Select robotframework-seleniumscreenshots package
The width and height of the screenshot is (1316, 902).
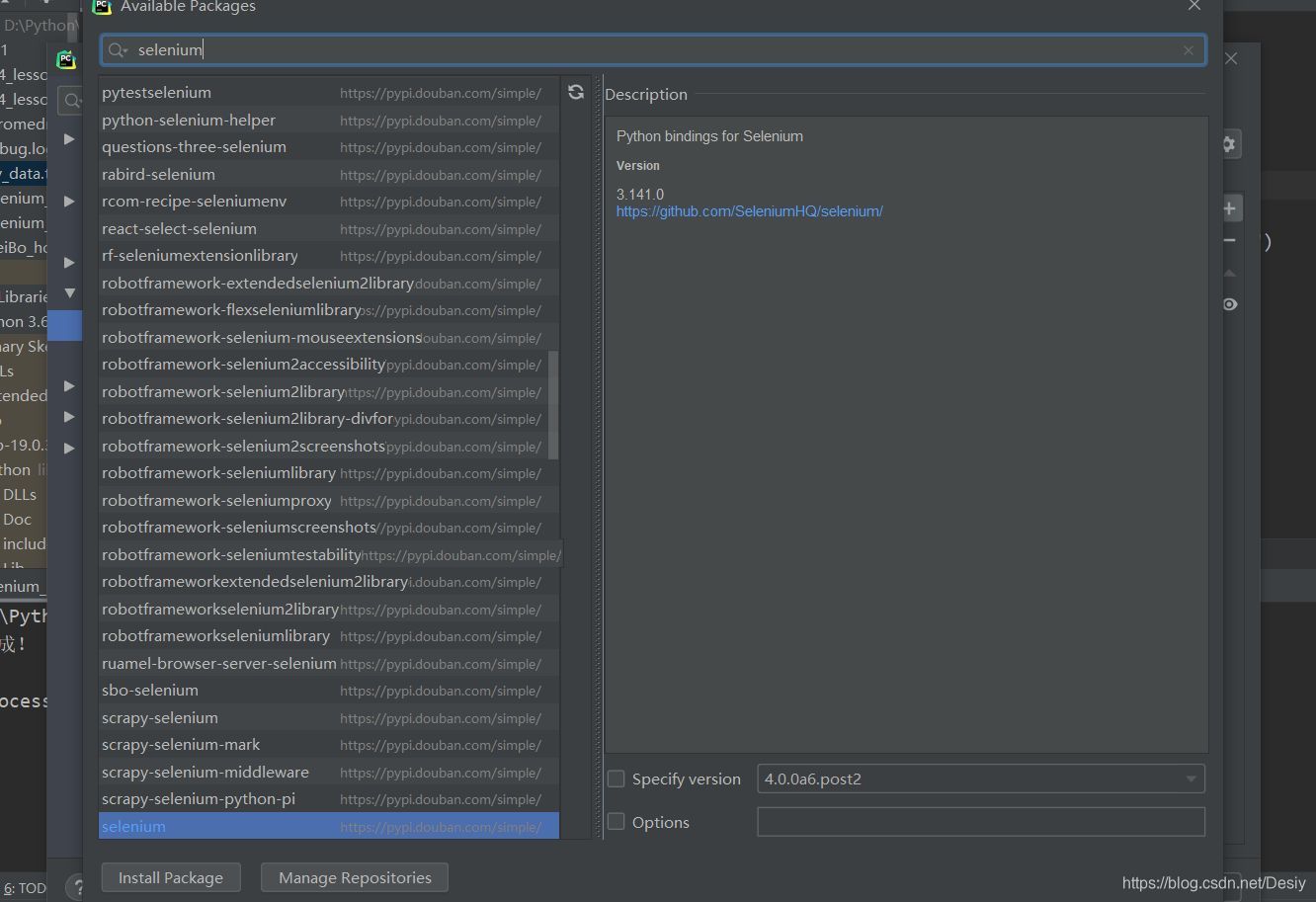tap(329, 528)
